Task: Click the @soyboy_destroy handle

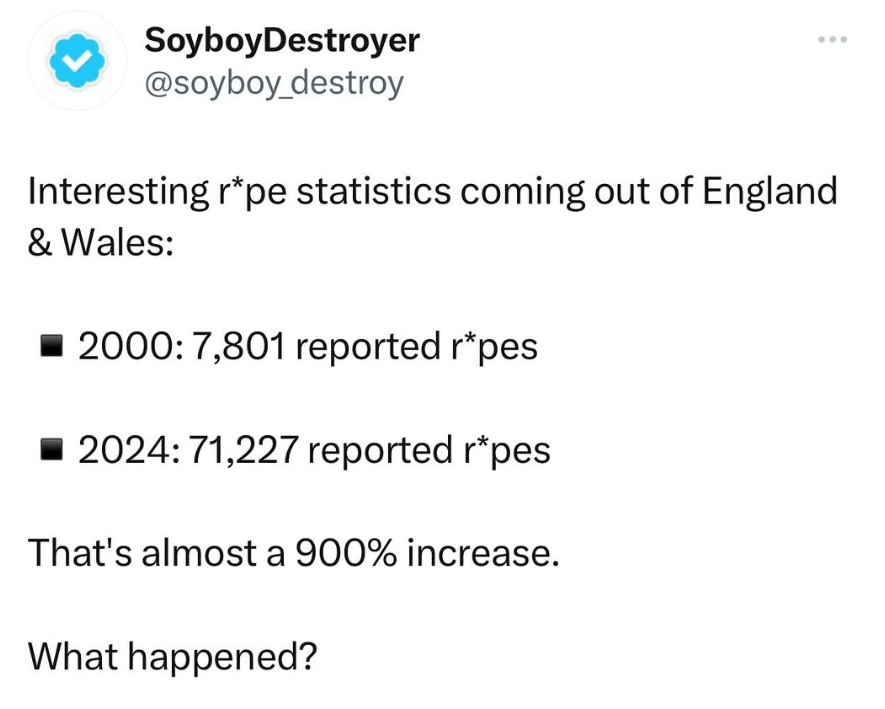Action: 274,84
